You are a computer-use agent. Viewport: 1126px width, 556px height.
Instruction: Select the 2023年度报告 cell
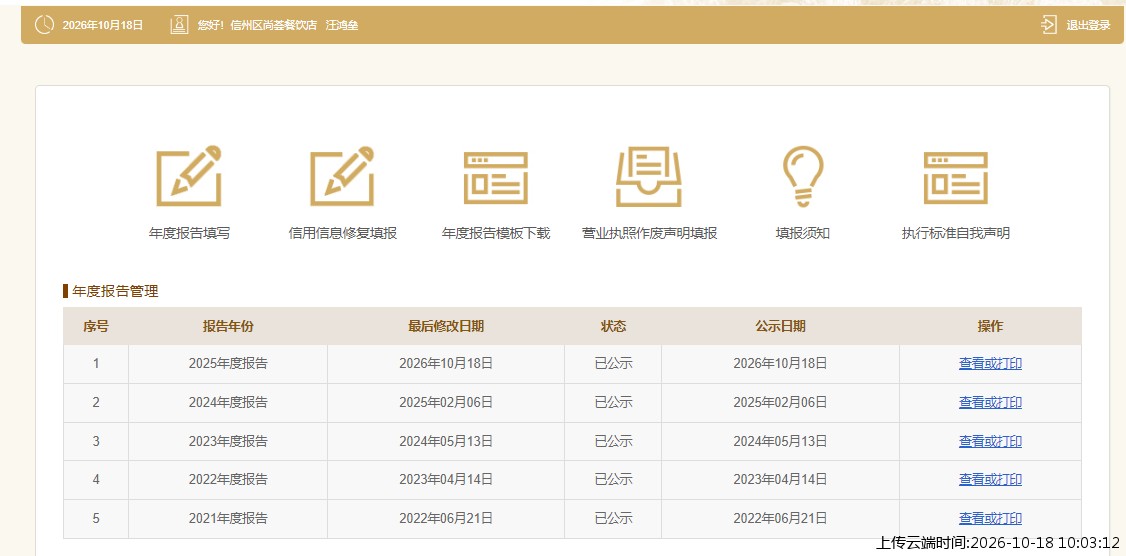click(x=228, y=441)
